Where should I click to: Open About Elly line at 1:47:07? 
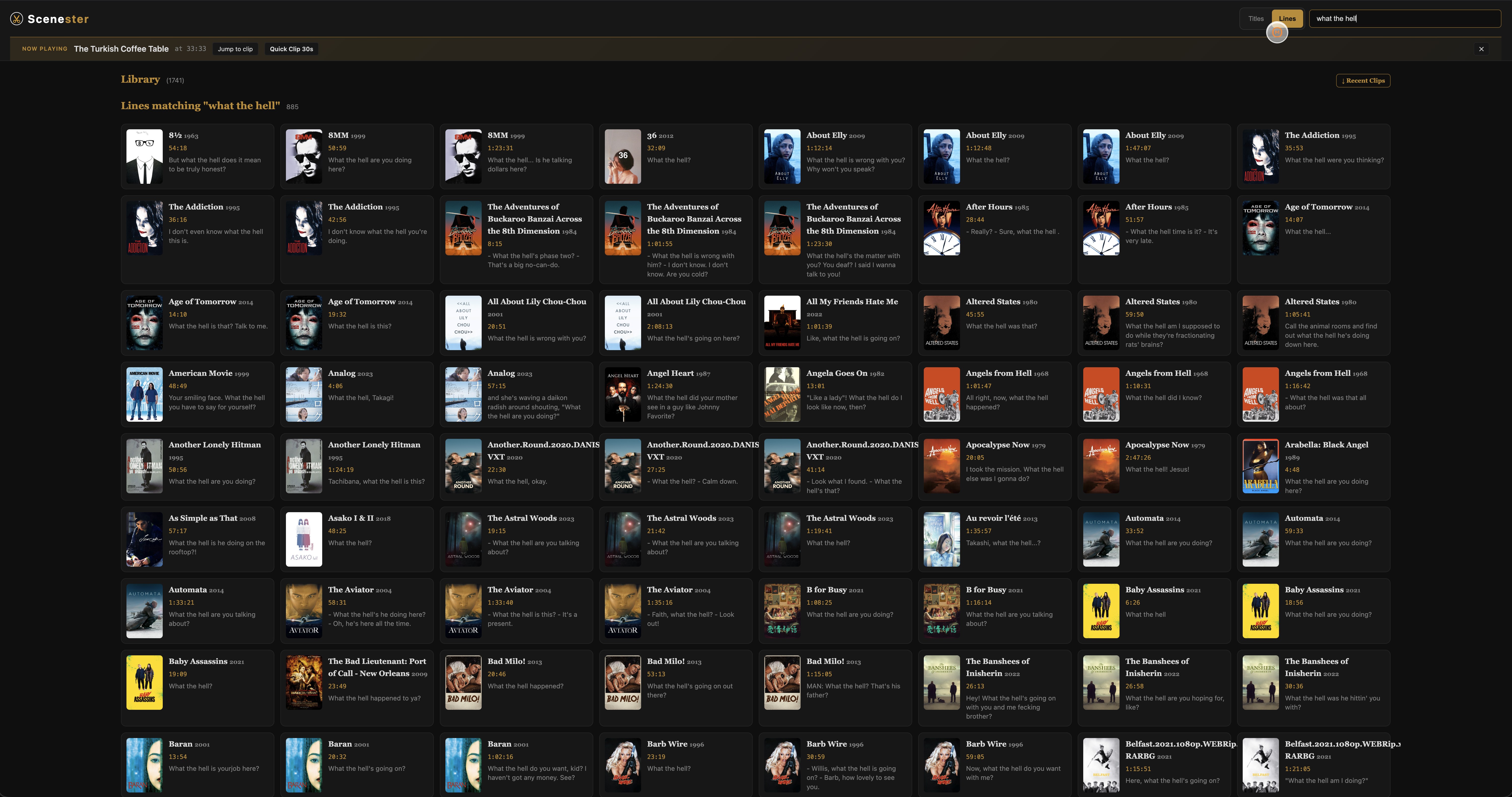[1154, 156]
